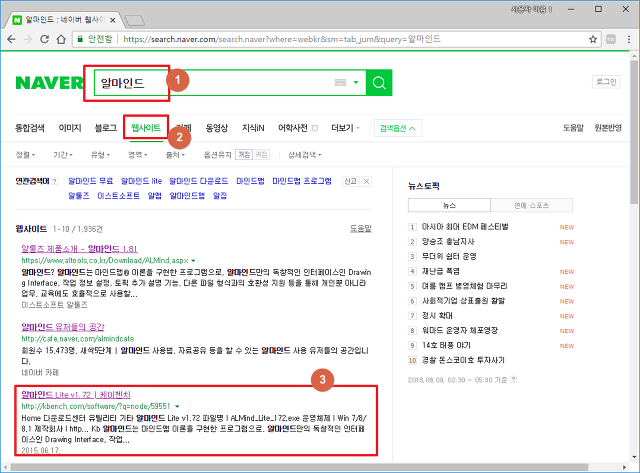This screenshot has height=473, width=640.
Task: Click the question mark after 기준 timestamp
Action: coord(513,380)
